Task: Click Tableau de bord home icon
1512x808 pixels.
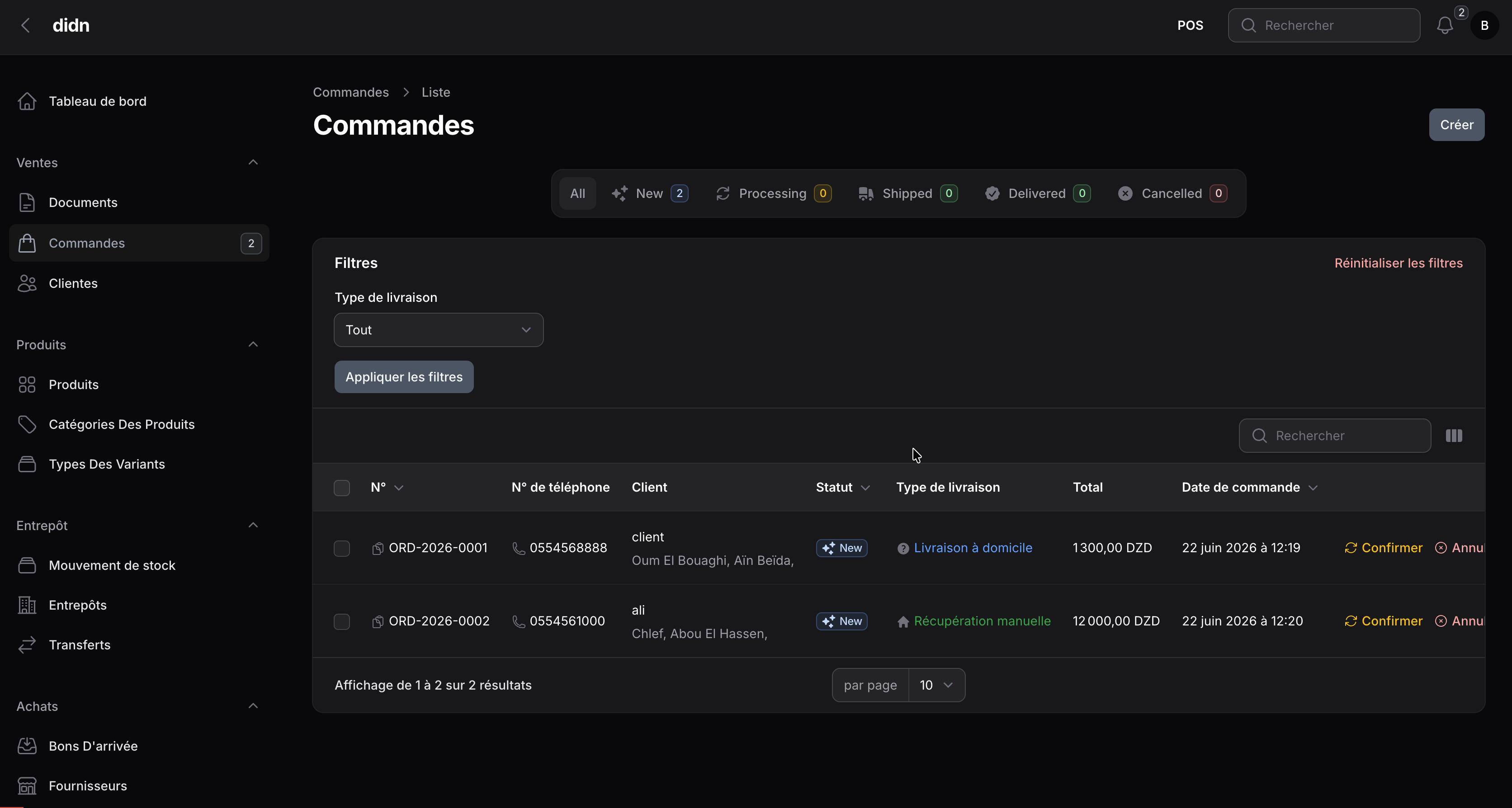Action: tap(27, 101)
